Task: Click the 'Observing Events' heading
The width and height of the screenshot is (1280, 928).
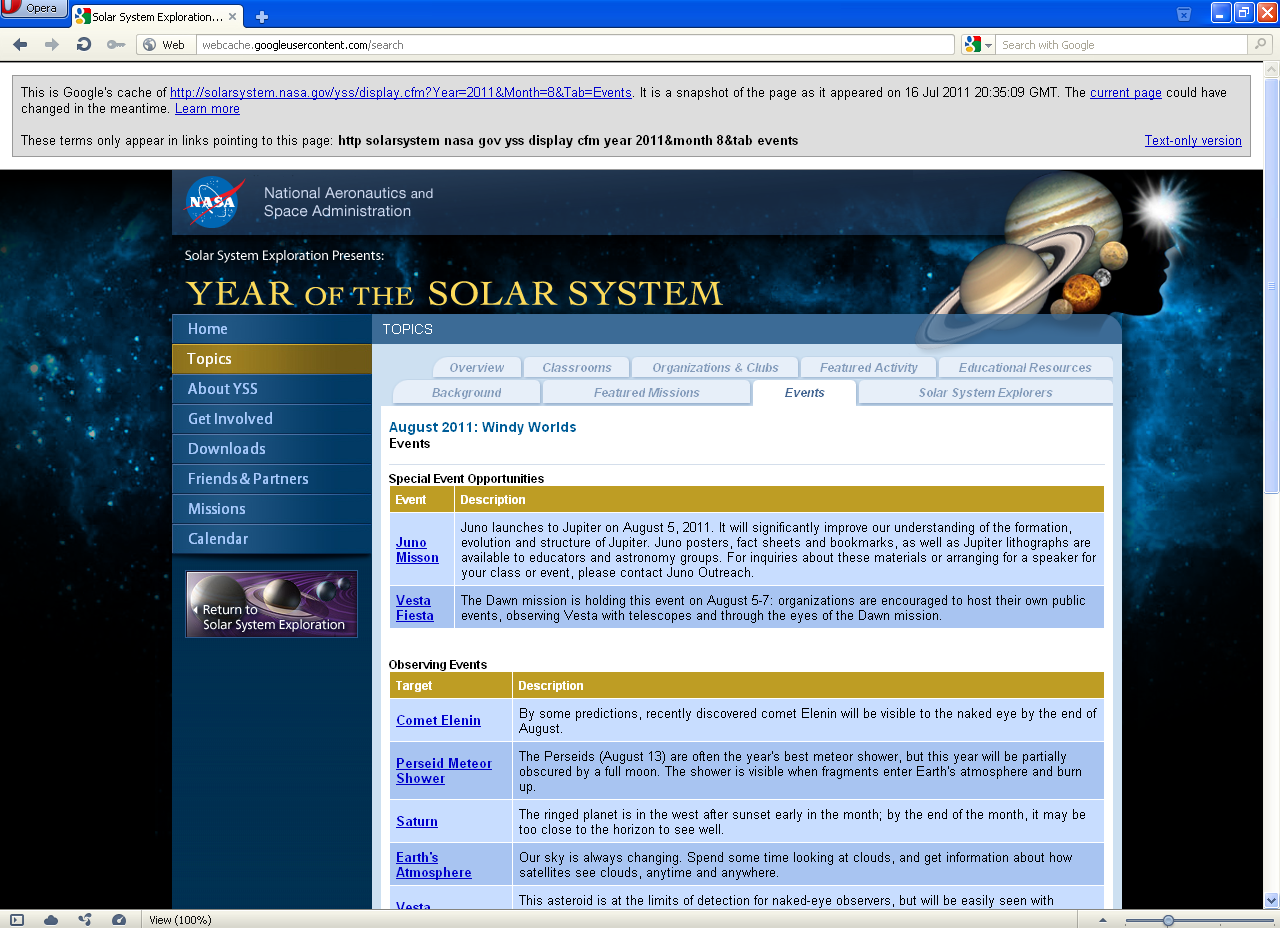Action: (438, 665)
